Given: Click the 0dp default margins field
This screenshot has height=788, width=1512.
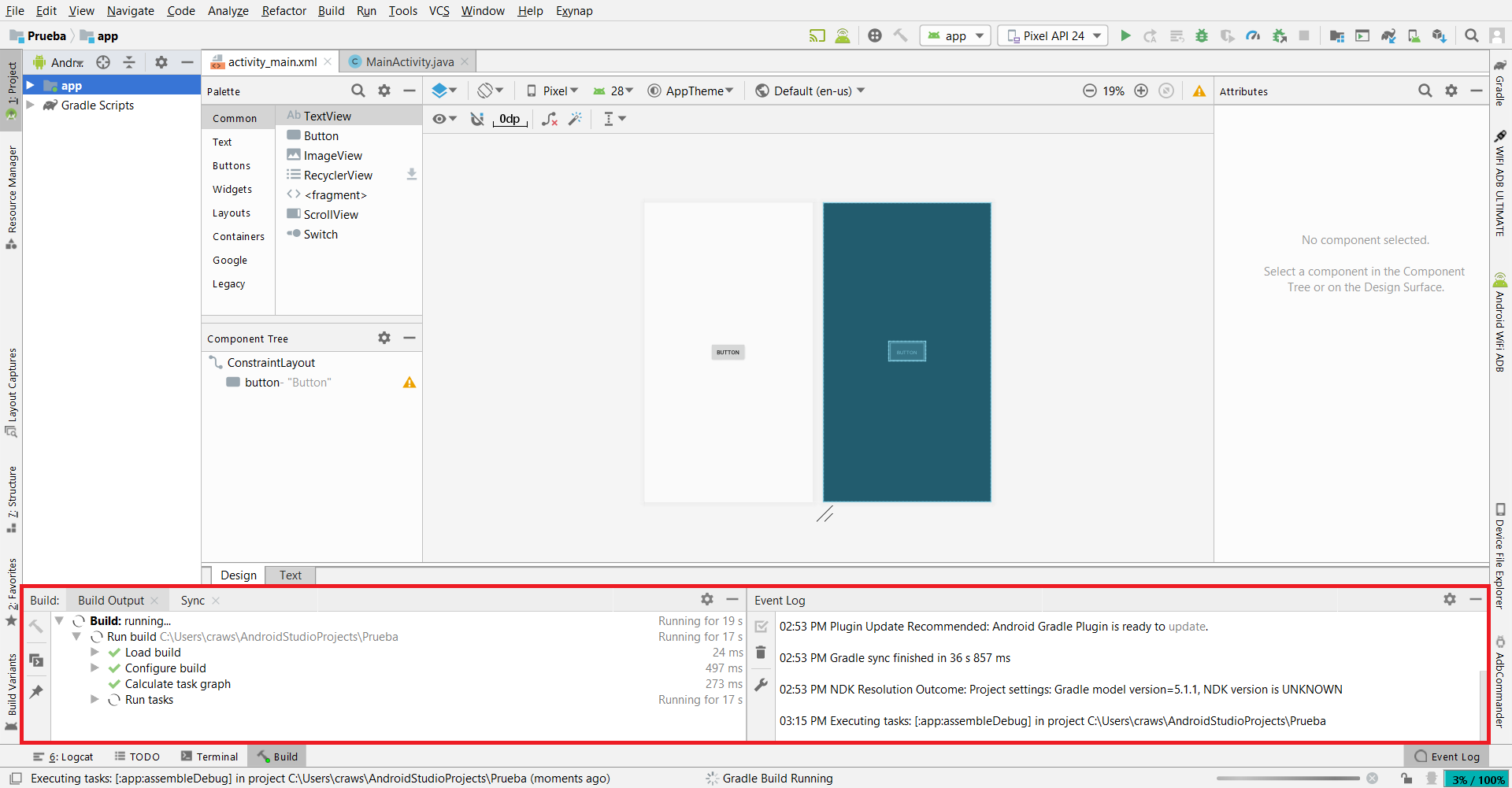Looking at the screenshot, I should (x=510, y=119).
